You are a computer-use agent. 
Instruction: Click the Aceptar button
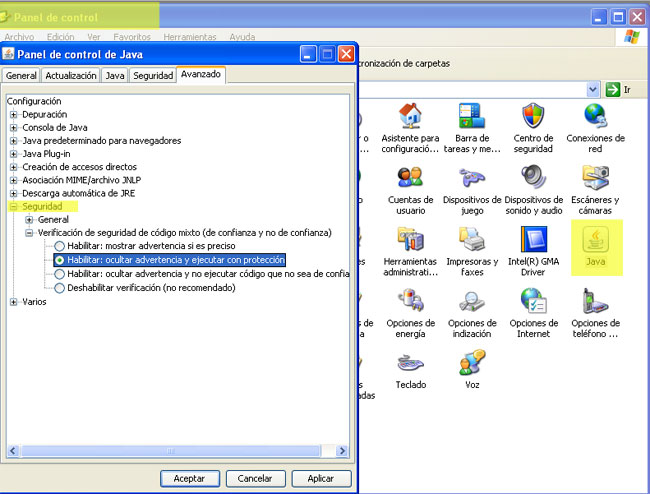[189, 479]
